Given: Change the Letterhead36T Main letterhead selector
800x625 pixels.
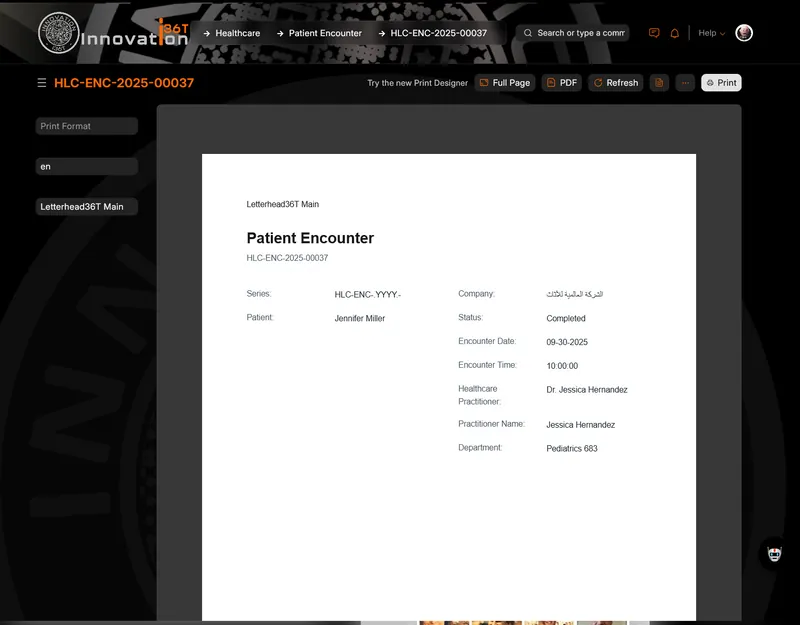Looking at the screenshot, I should pyautogui.click(x=87, y=207).
